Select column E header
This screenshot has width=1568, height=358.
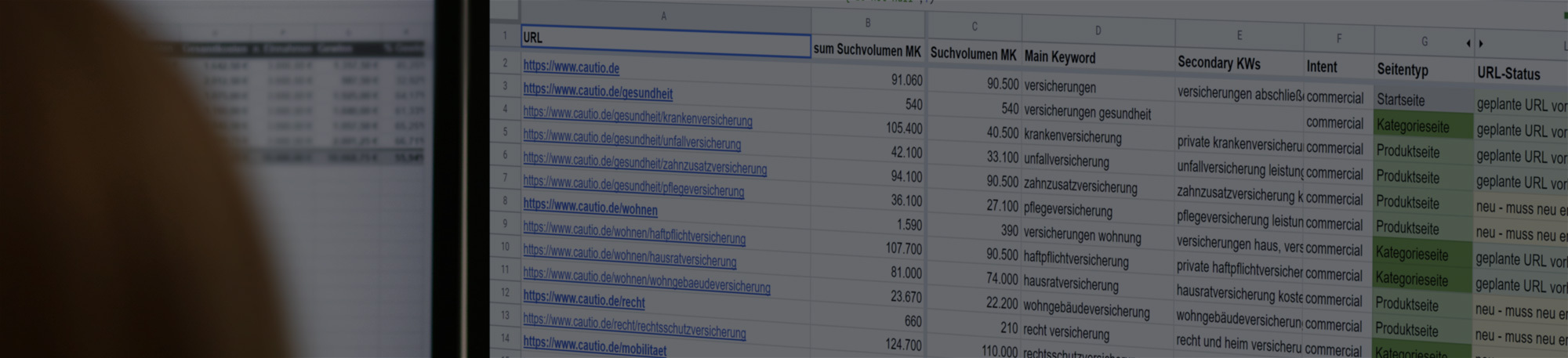click(x=1239, y=35)
